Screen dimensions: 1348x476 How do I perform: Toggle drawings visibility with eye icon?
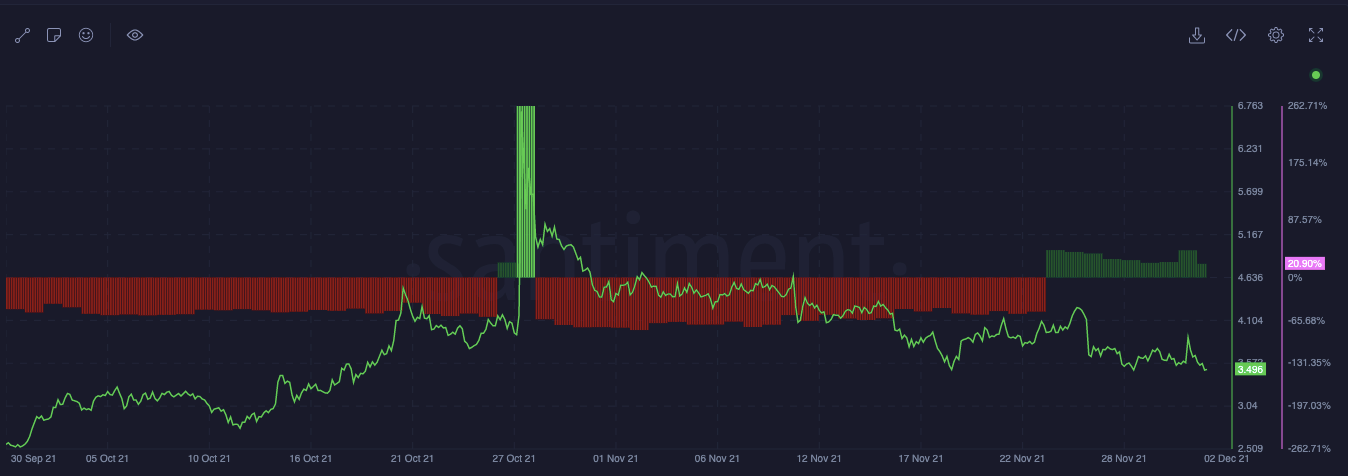tap(135, 35)
